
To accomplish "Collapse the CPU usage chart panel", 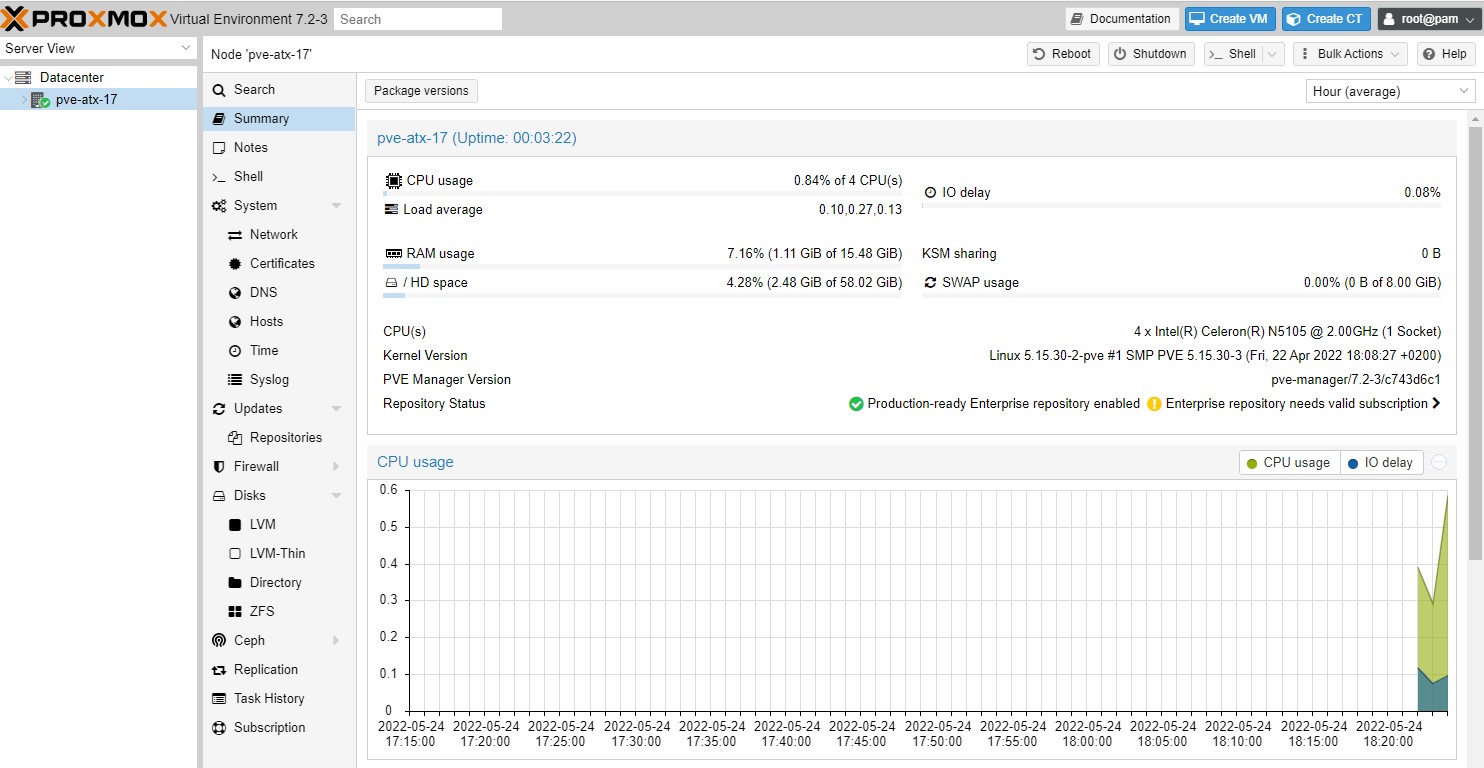I will coord(1439,462).
